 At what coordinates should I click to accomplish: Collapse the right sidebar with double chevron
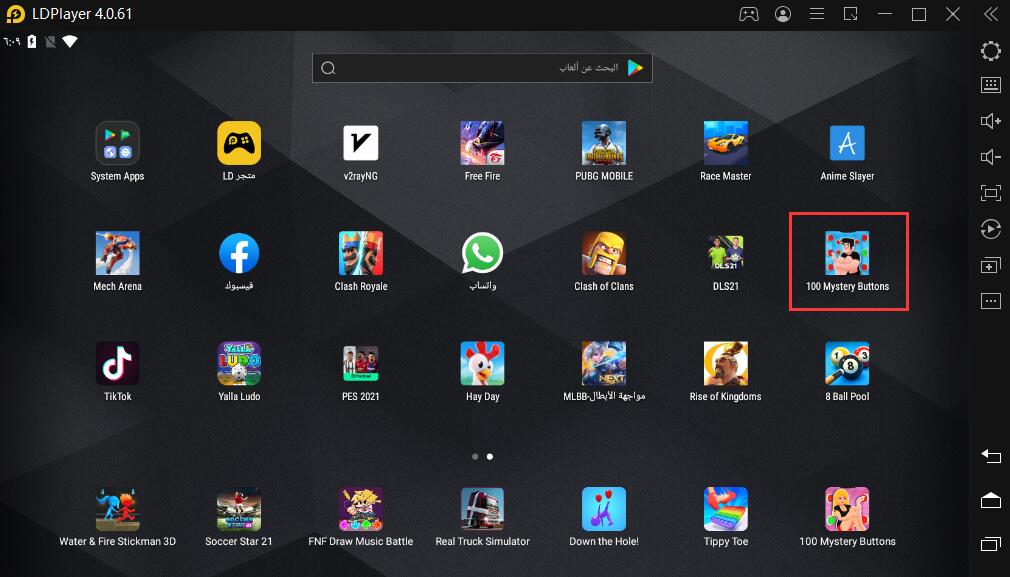991,14
